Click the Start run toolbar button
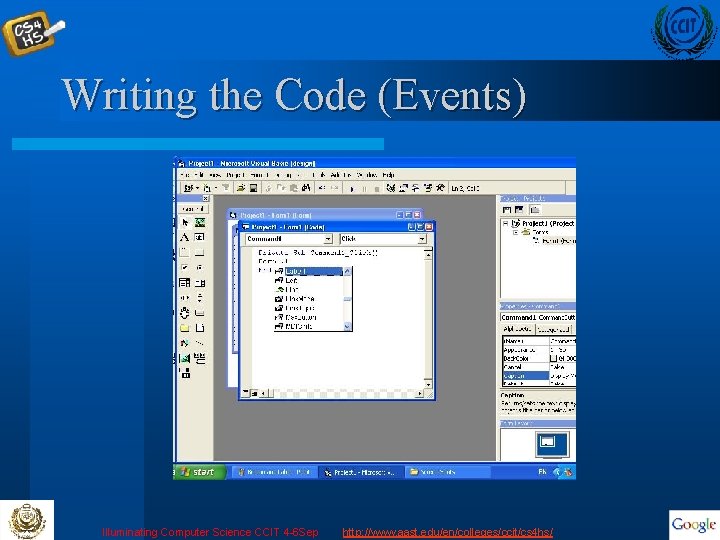 352,188
